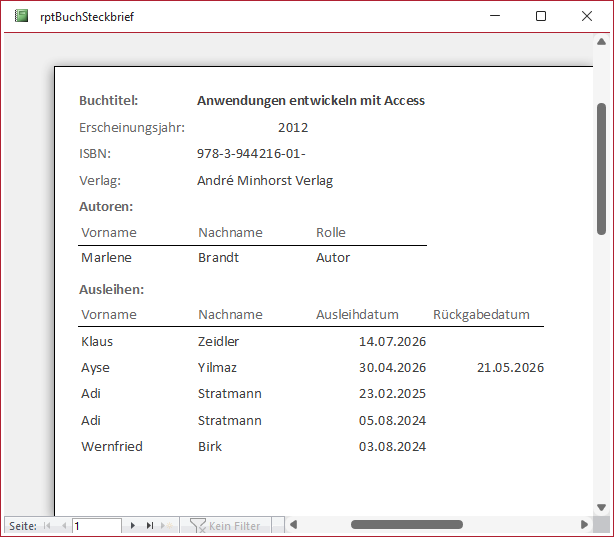Click the 'Ausleihen:' section label

click(112, 289)
